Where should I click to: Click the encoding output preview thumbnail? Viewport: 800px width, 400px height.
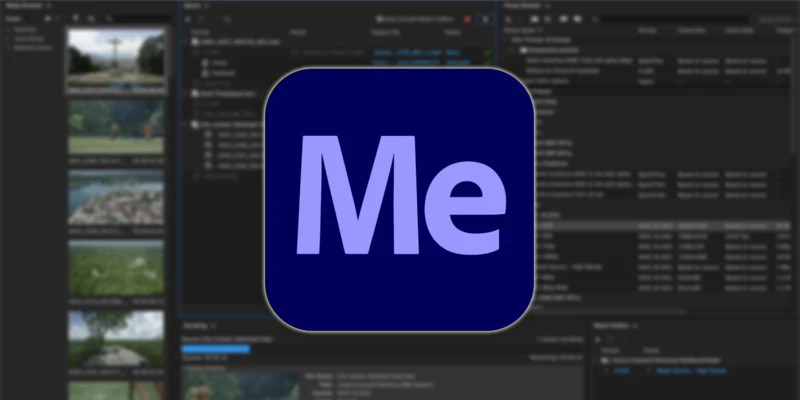point(242,386)
